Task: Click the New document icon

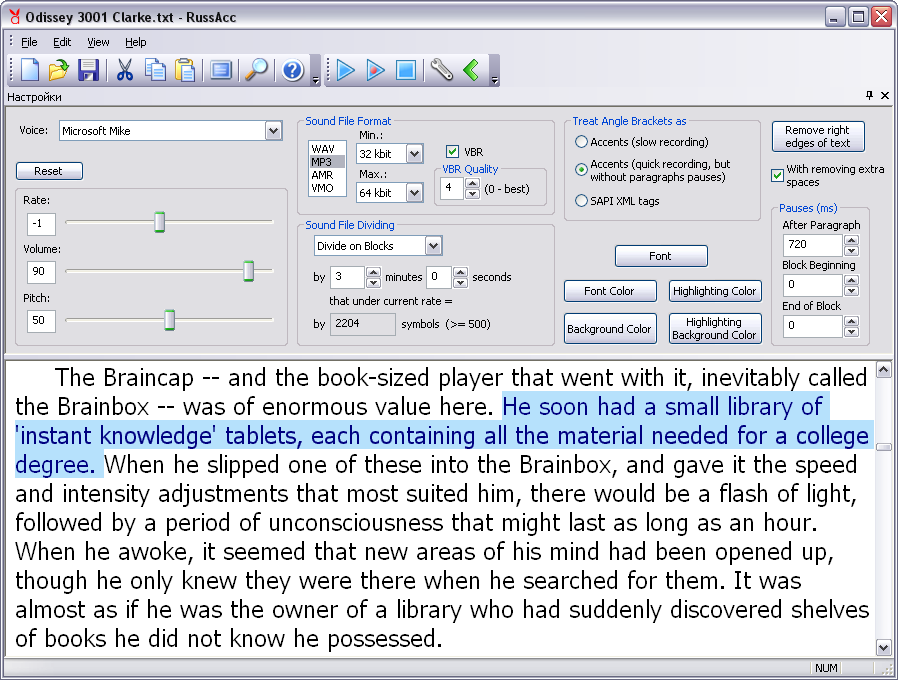Action: pyautogui.click(x=30, y=70)
